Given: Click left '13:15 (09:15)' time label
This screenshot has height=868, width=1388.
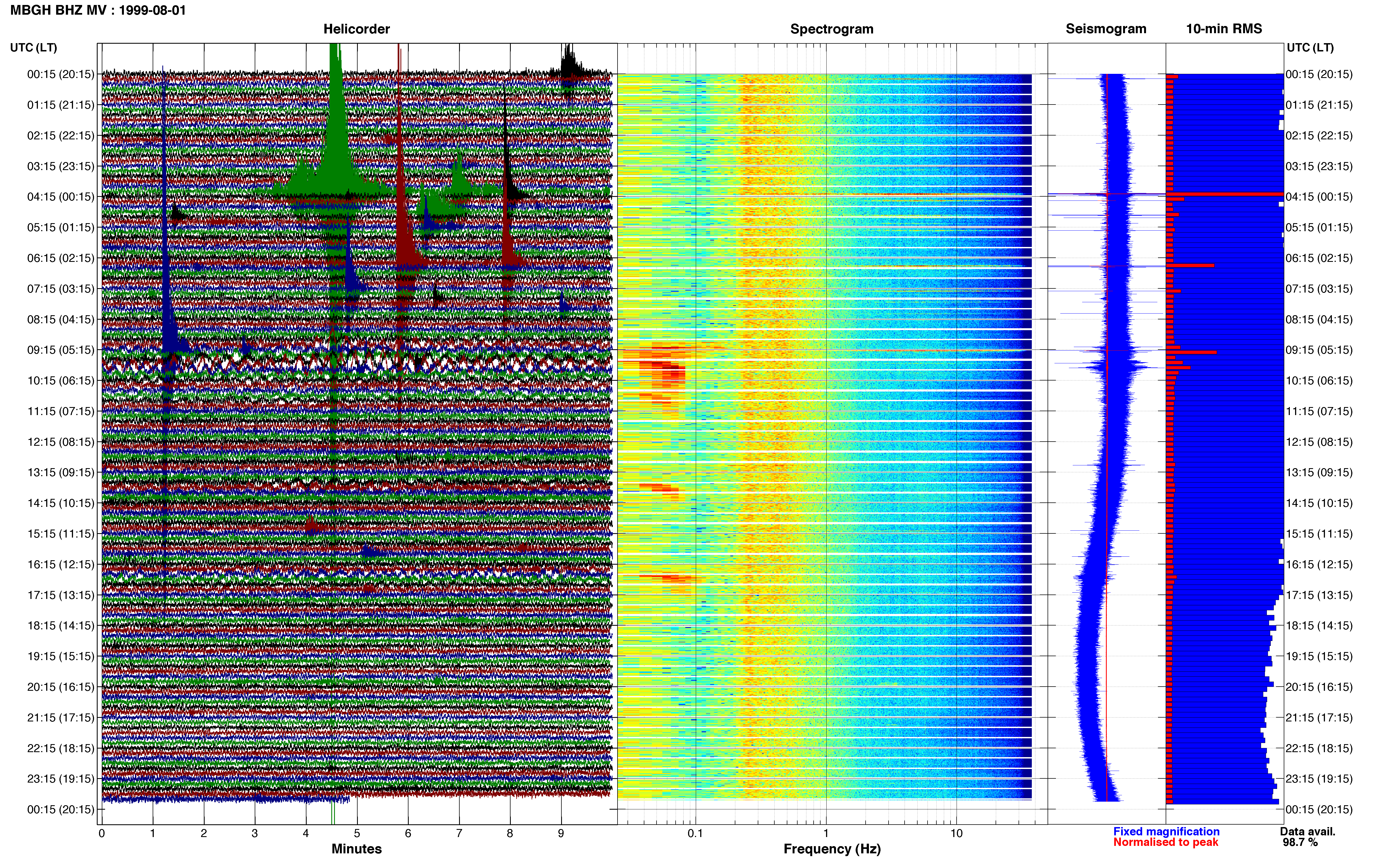Looking at the screenshot, I should pos(60,473).
